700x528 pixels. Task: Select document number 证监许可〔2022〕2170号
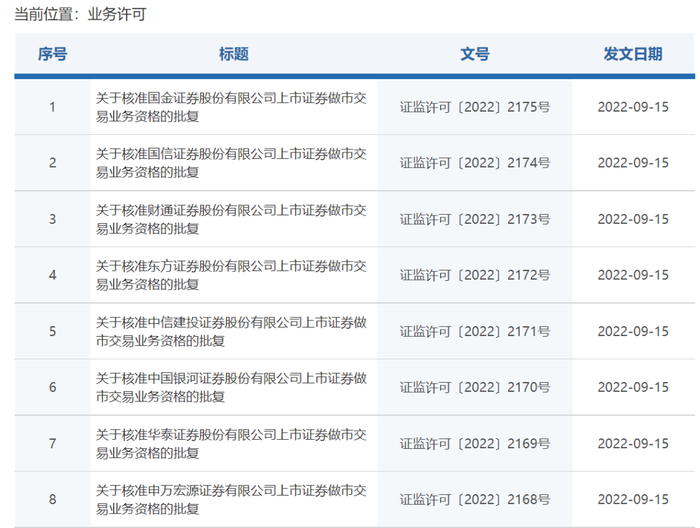point(475,387)
